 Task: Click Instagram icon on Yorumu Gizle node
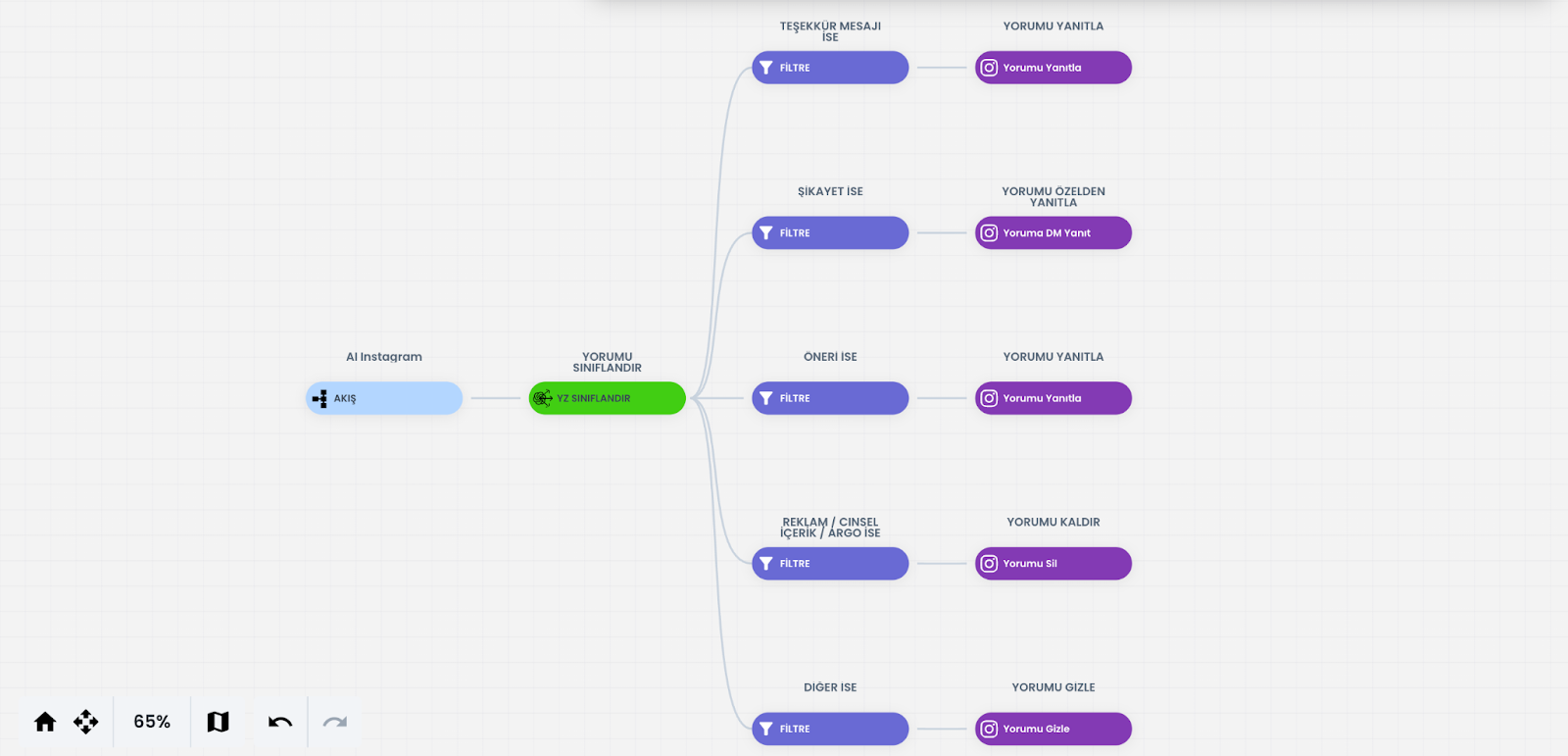coord(989,729)
